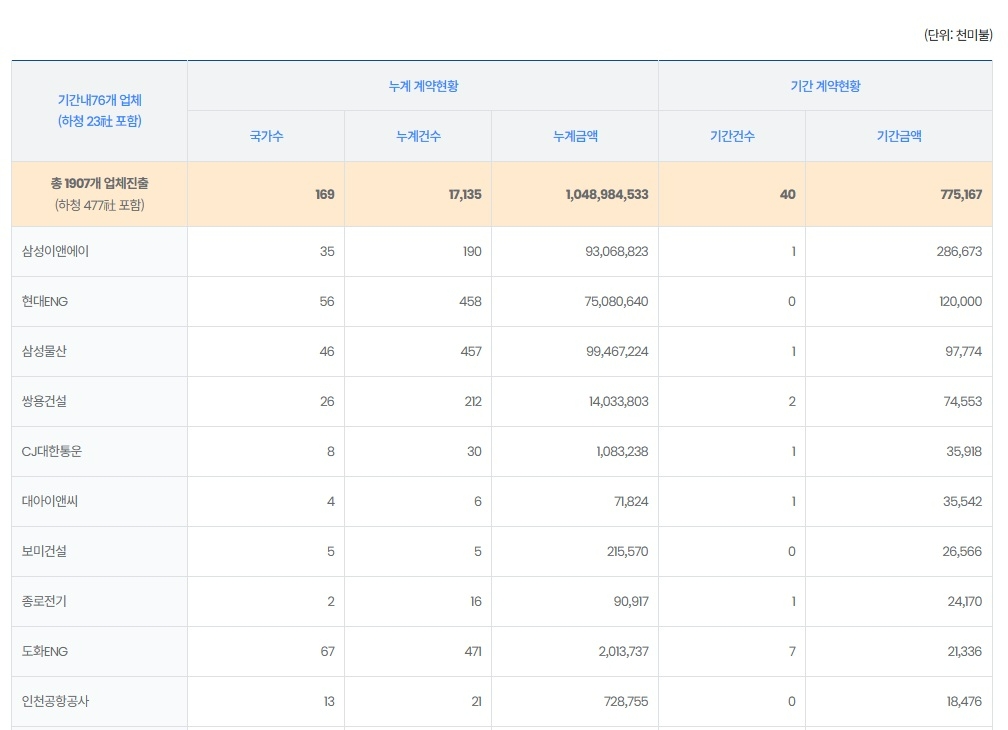The image size is (1008, 730).
Task: Click the 총 1907개 업체진출 summary cell
Action: coord(100,194)
